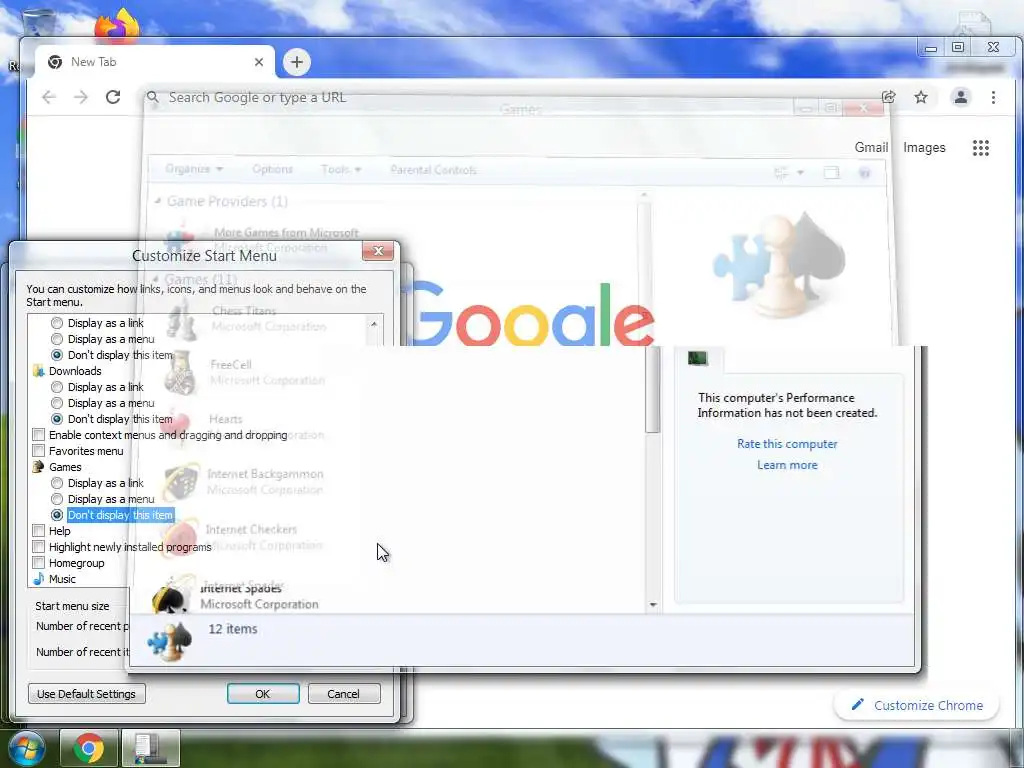Open Organize menu in Games window
This screenshot has height=768, width=1024.
coord(194,169)
